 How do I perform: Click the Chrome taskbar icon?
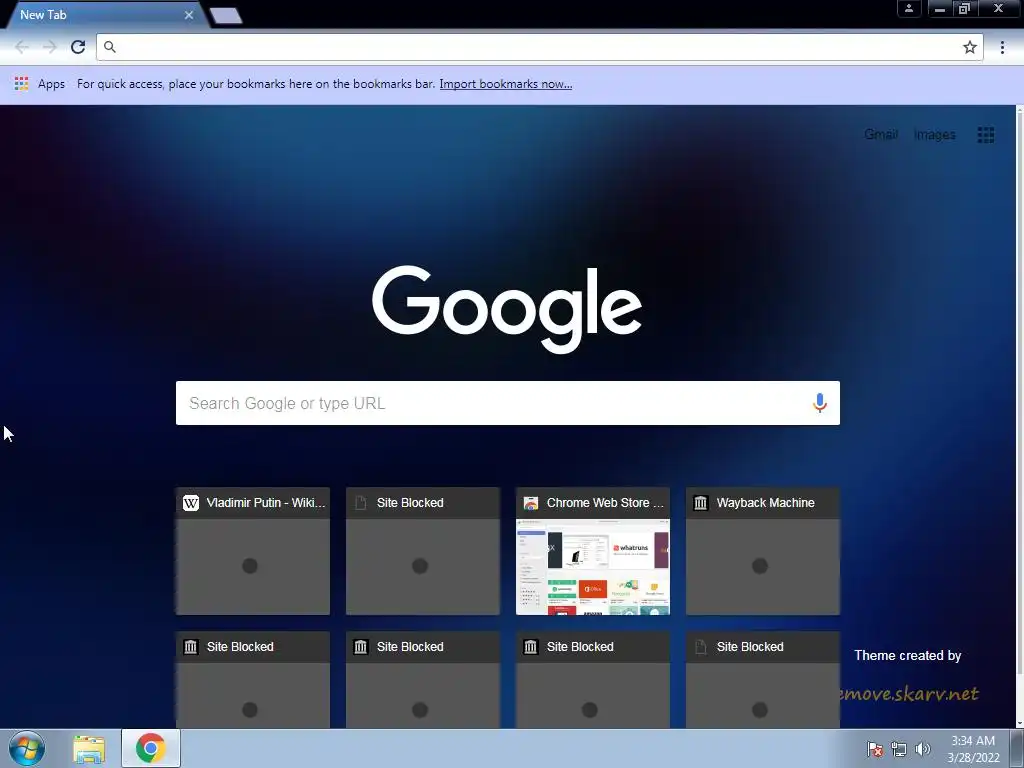coord(150,748)
